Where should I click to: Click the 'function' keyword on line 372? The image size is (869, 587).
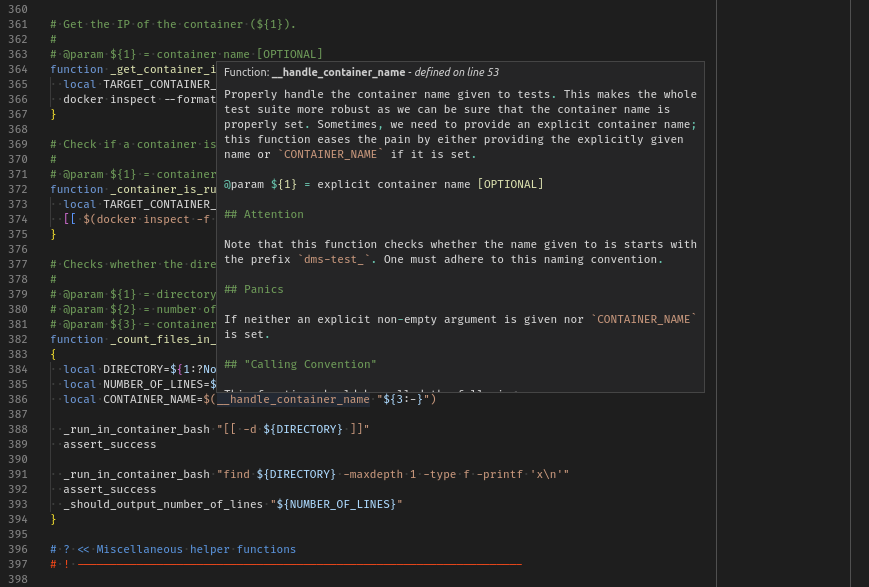76,189
